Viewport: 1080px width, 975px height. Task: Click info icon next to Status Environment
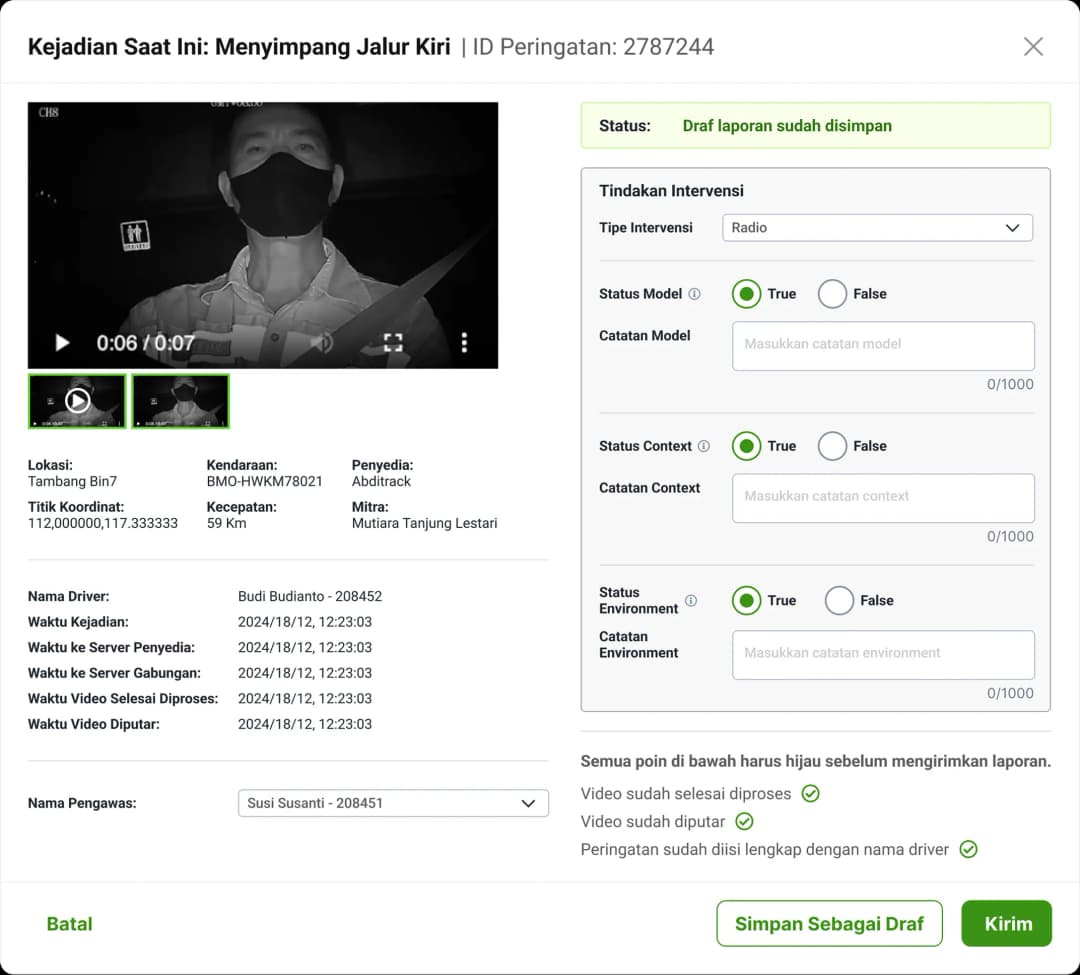coord(690,601)
